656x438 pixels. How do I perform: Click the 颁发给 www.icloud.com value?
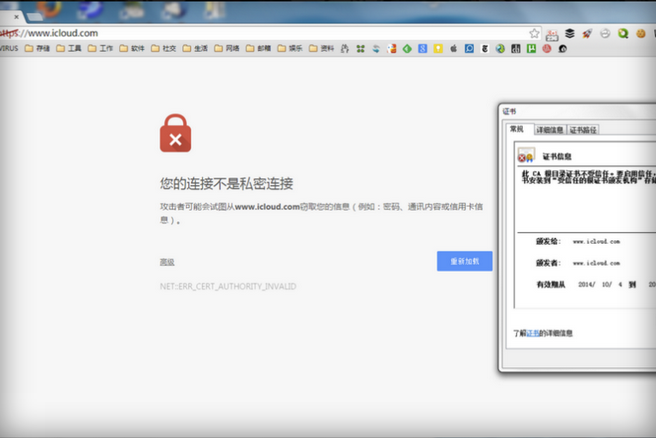tap(596, 241)
